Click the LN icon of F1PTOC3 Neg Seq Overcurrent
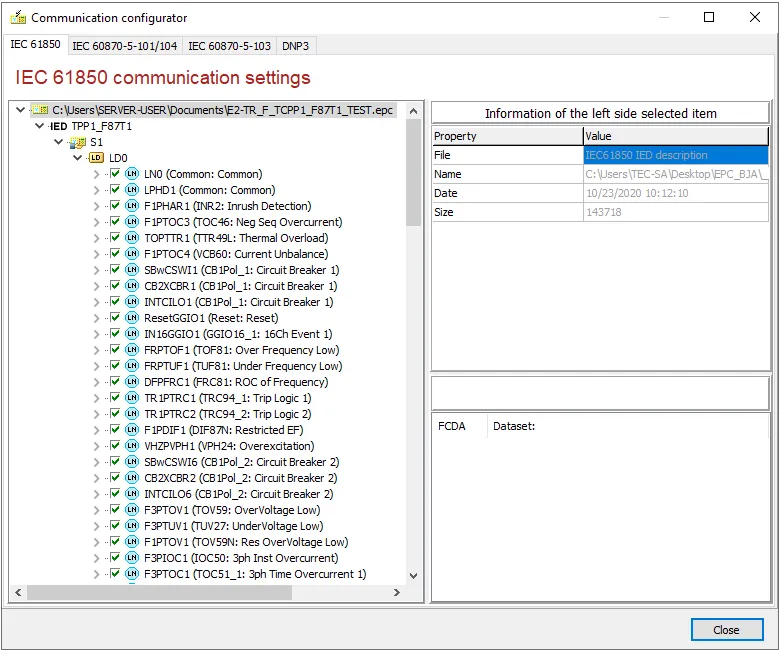 (x=132, y=222)
